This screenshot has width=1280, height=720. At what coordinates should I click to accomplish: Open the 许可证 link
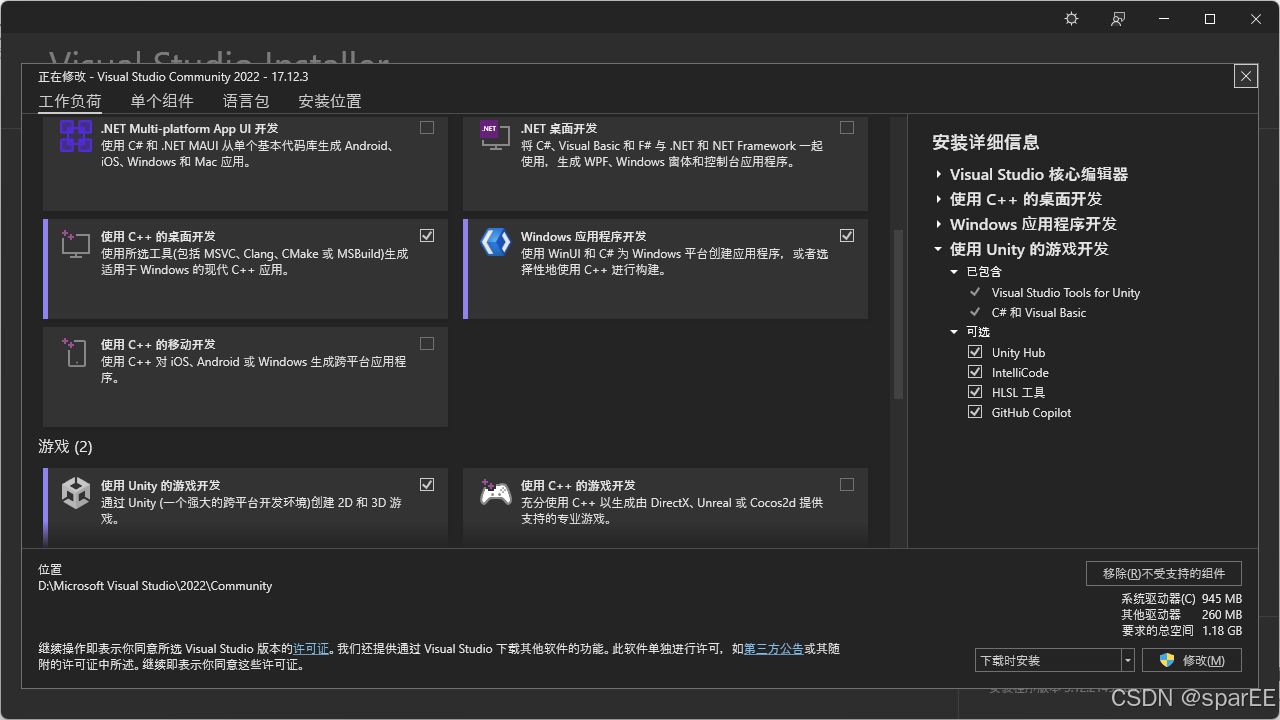tap(311, 649)
